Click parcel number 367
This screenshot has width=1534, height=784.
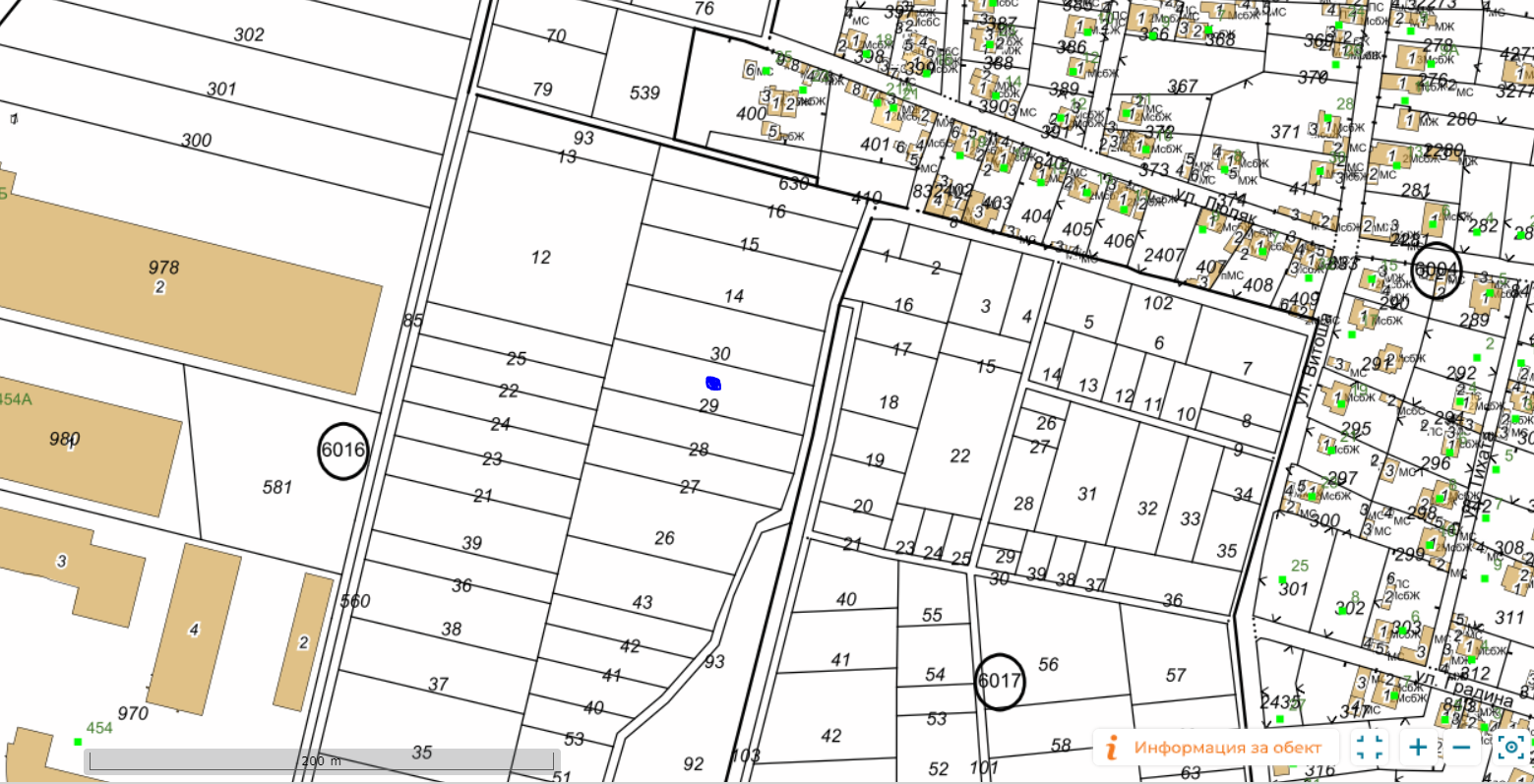[1183, 86]
